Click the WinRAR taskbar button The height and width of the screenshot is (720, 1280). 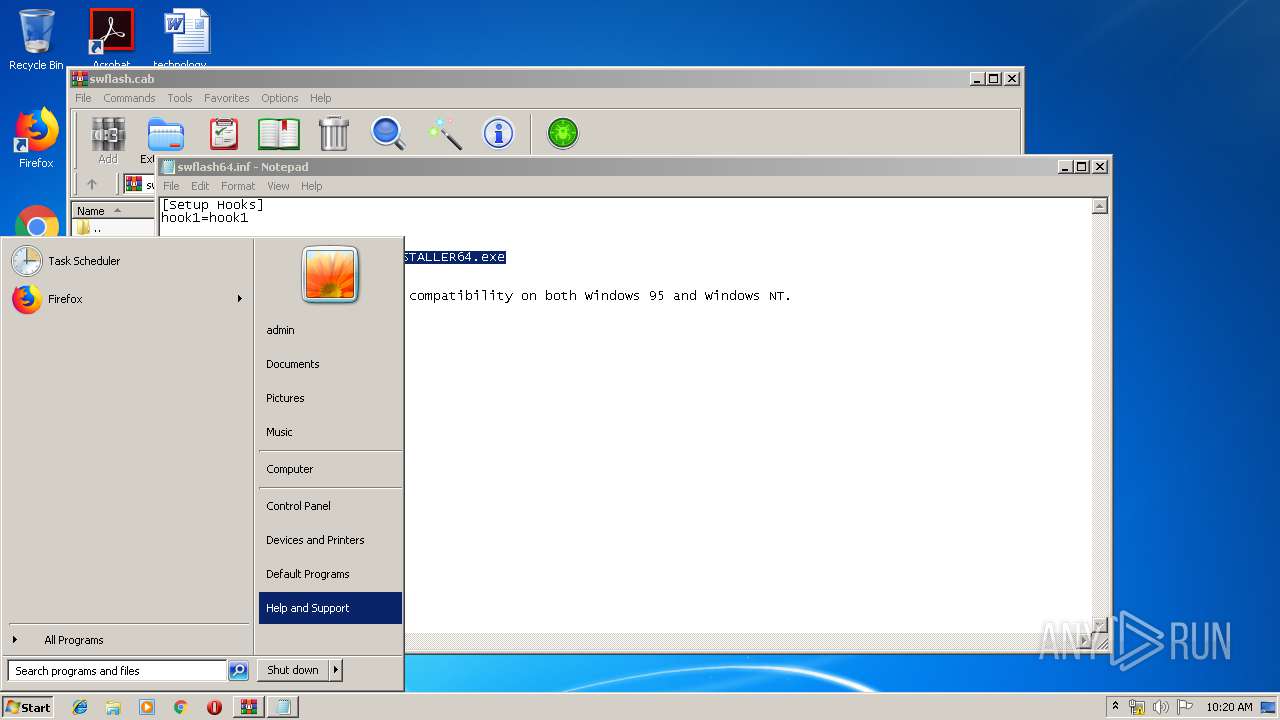(249, 707)
